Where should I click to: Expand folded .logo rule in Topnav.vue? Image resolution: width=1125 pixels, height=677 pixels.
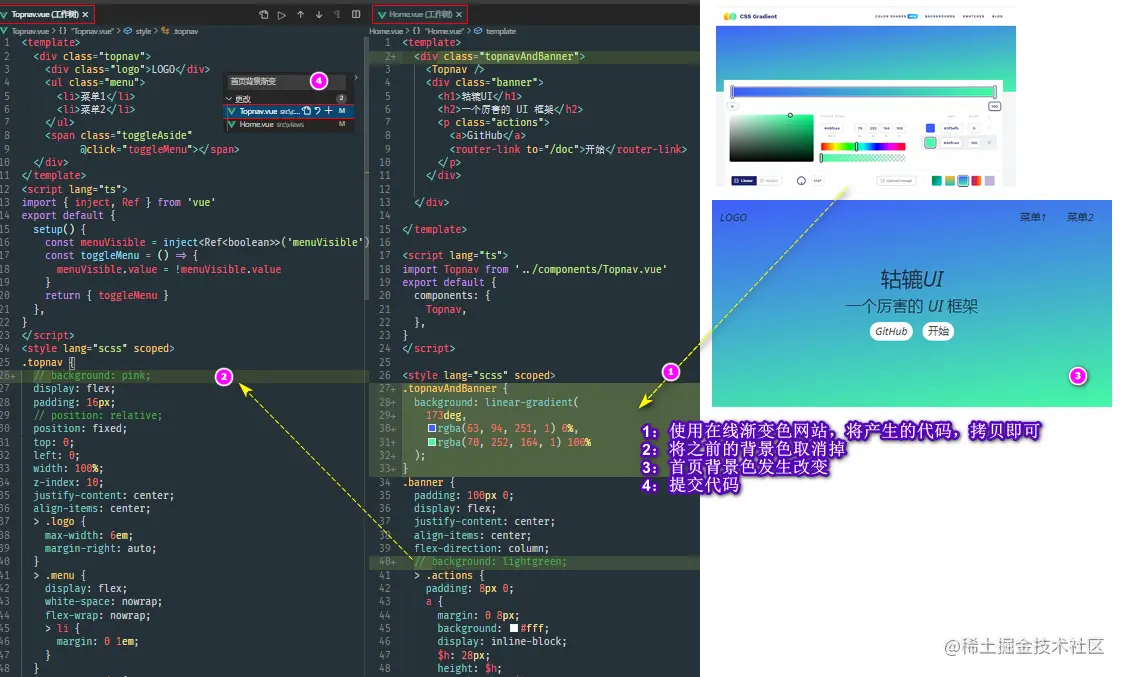[37, 521]
